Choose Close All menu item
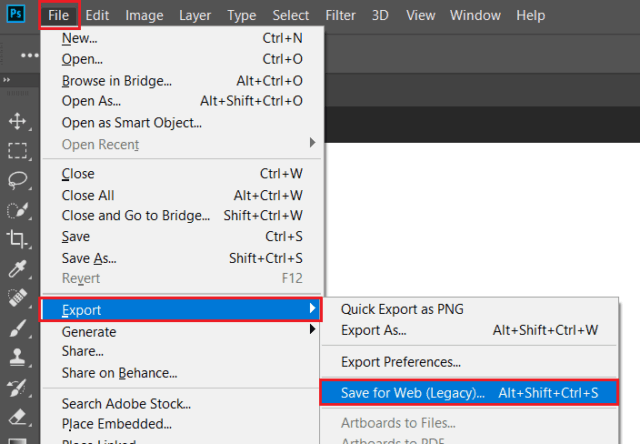Screen dimensions: 640x444 coord(182,195)
